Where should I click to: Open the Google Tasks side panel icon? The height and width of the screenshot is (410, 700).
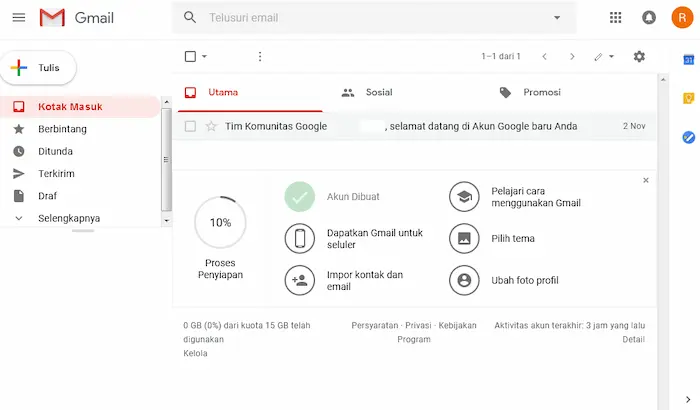pyautogui.click(x=688, y=137)
